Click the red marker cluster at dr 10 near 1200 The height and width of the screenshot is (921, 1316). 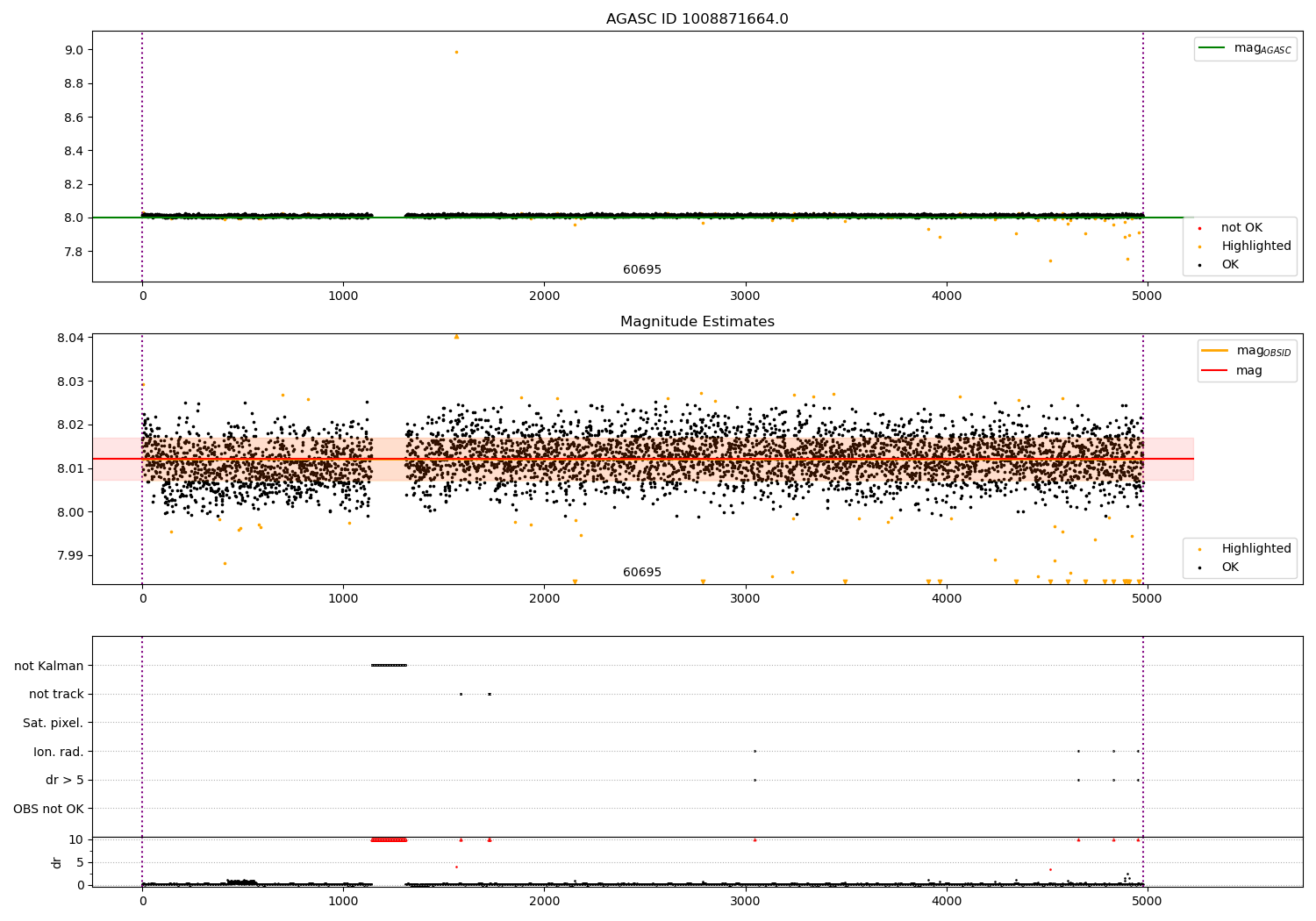pos(389,839)
